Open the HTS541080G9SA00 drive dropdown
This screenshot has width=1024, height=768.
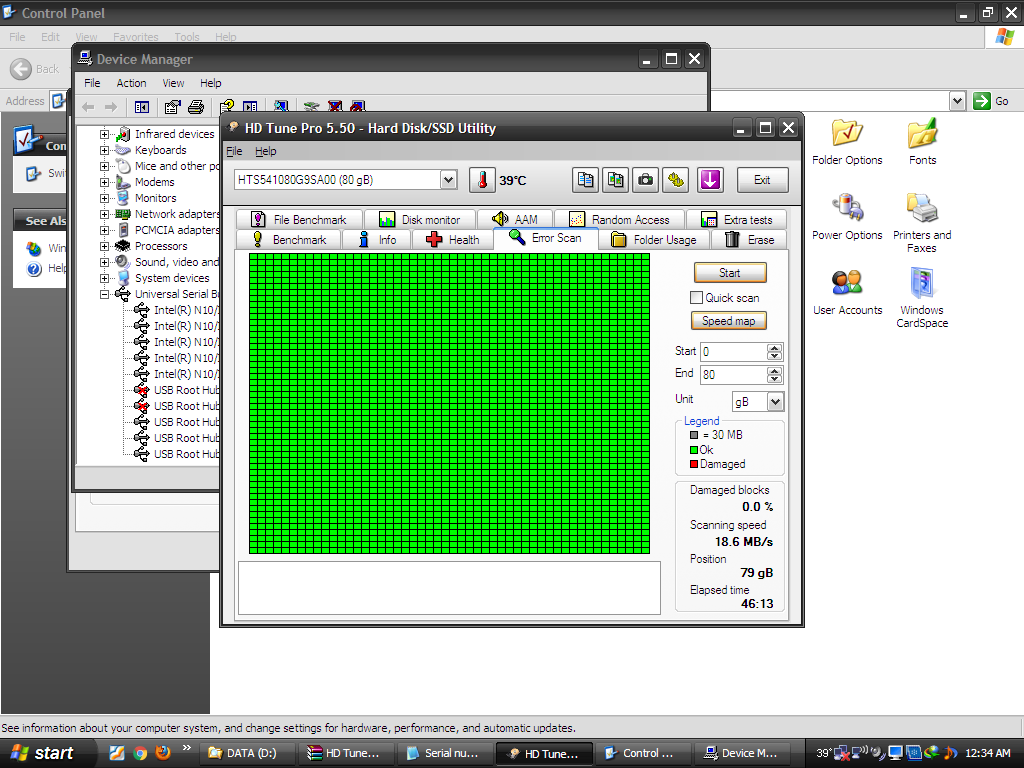[448, 180]
